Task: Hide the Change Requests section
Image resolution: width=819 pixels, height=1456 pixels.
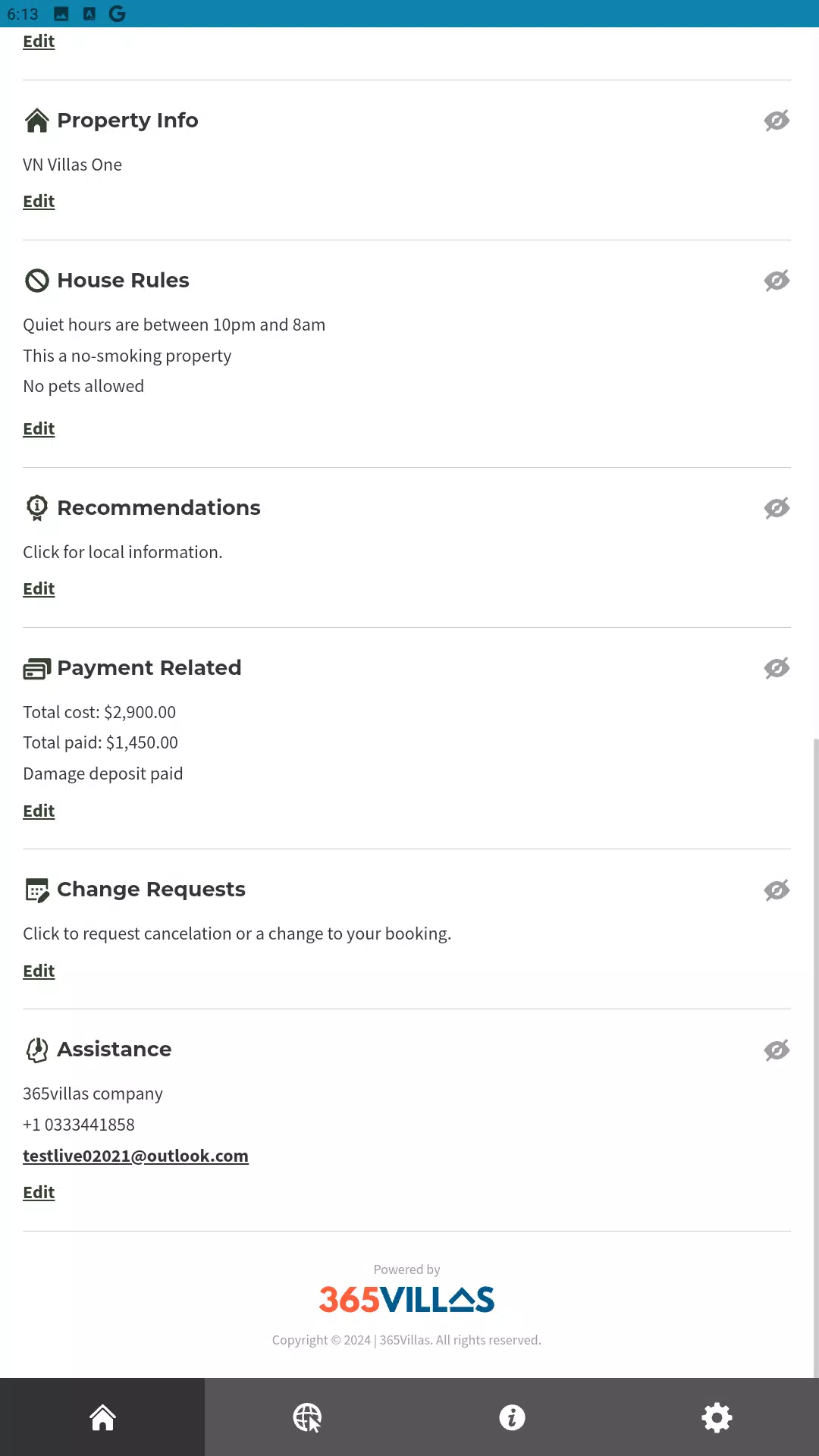Action: click(777, 890)
